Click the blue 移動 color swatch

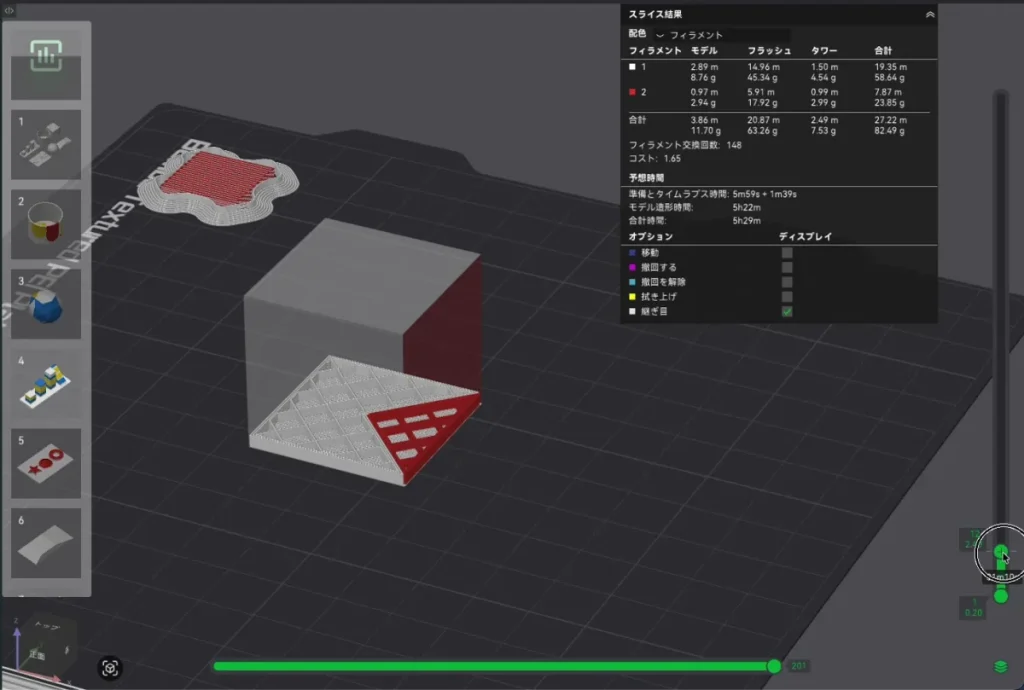tap(632, 253)
